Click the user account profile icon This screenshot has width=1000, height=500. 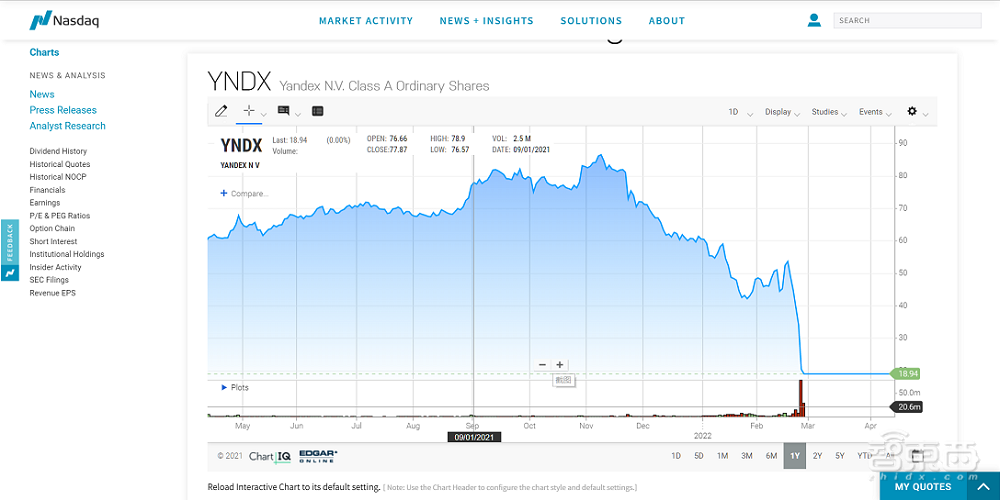(x=814, y=20)
